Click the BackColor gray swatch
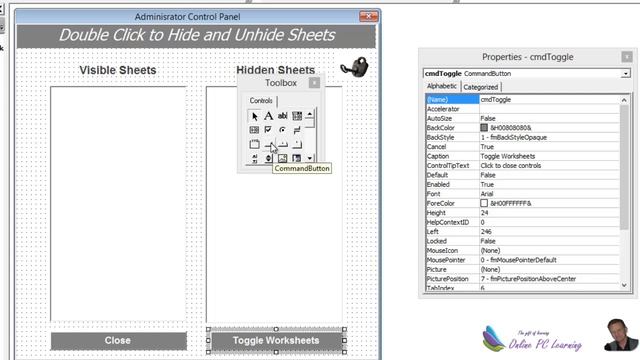The image size is (640, 360). click(484, 128)
